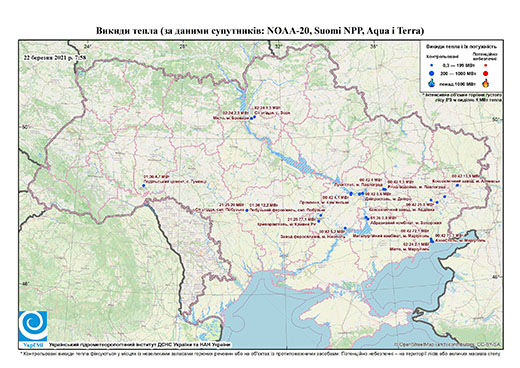
Task: Click the 36° longitude label on top edge
Action: (374, 46)
